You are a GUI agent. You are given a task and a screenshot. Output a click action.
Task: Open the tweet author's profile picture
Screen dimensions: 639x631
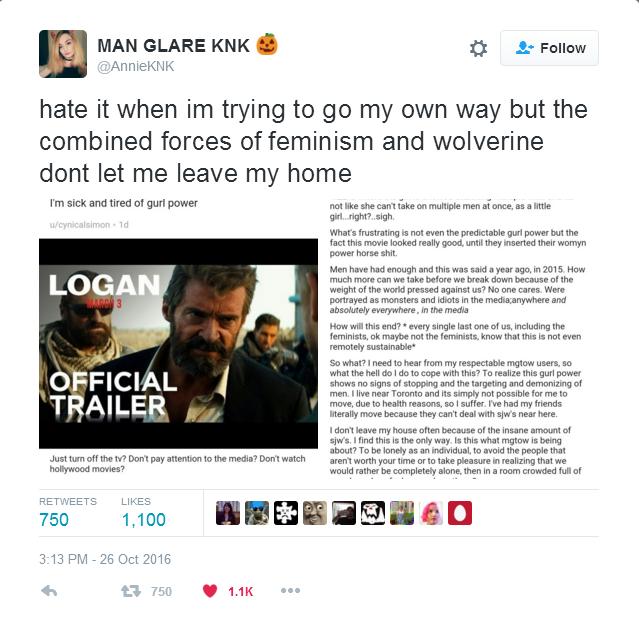[63, 54]
